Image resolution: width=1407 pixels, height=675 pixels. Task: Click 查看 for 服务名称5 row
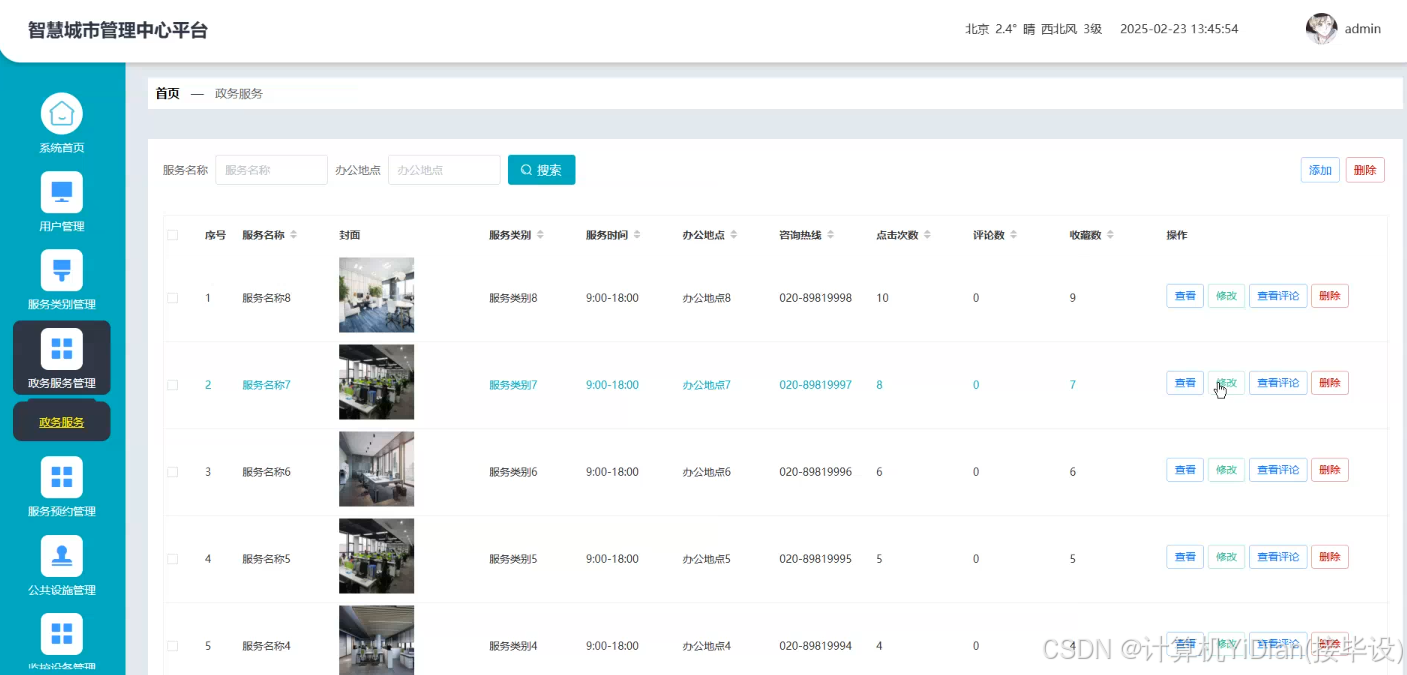point(1185,557)
